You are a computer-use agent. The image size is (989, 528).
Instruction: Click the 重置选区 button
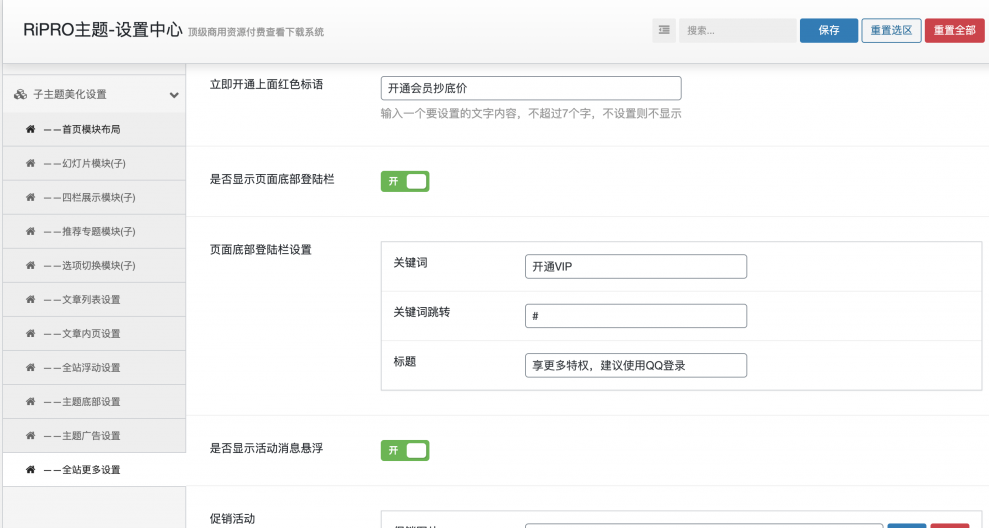click(891, 31)
